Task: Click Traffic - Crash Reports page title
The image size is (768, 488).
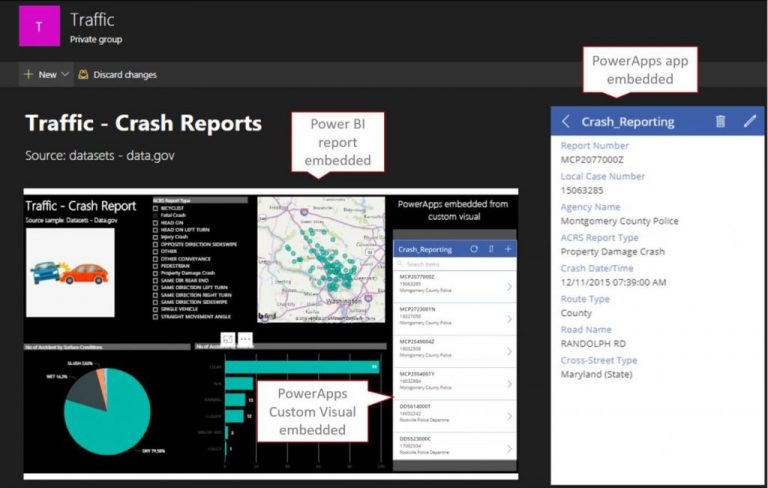Action: point(144,123)
